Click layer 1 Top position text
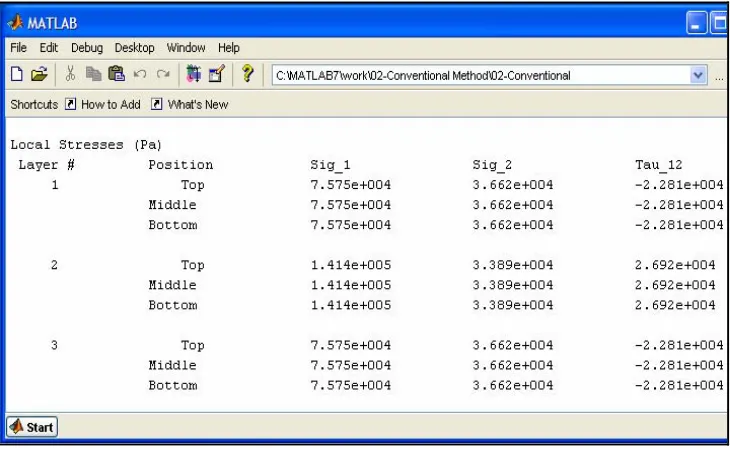The height and width of the screenshot is (450, 730). click(x=192, y=185)
